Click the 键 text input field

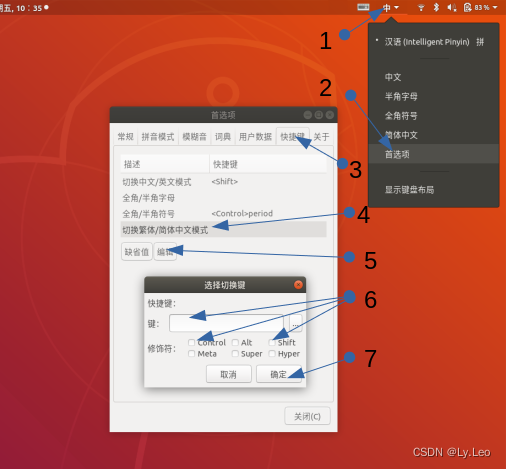tap(226, 323)
